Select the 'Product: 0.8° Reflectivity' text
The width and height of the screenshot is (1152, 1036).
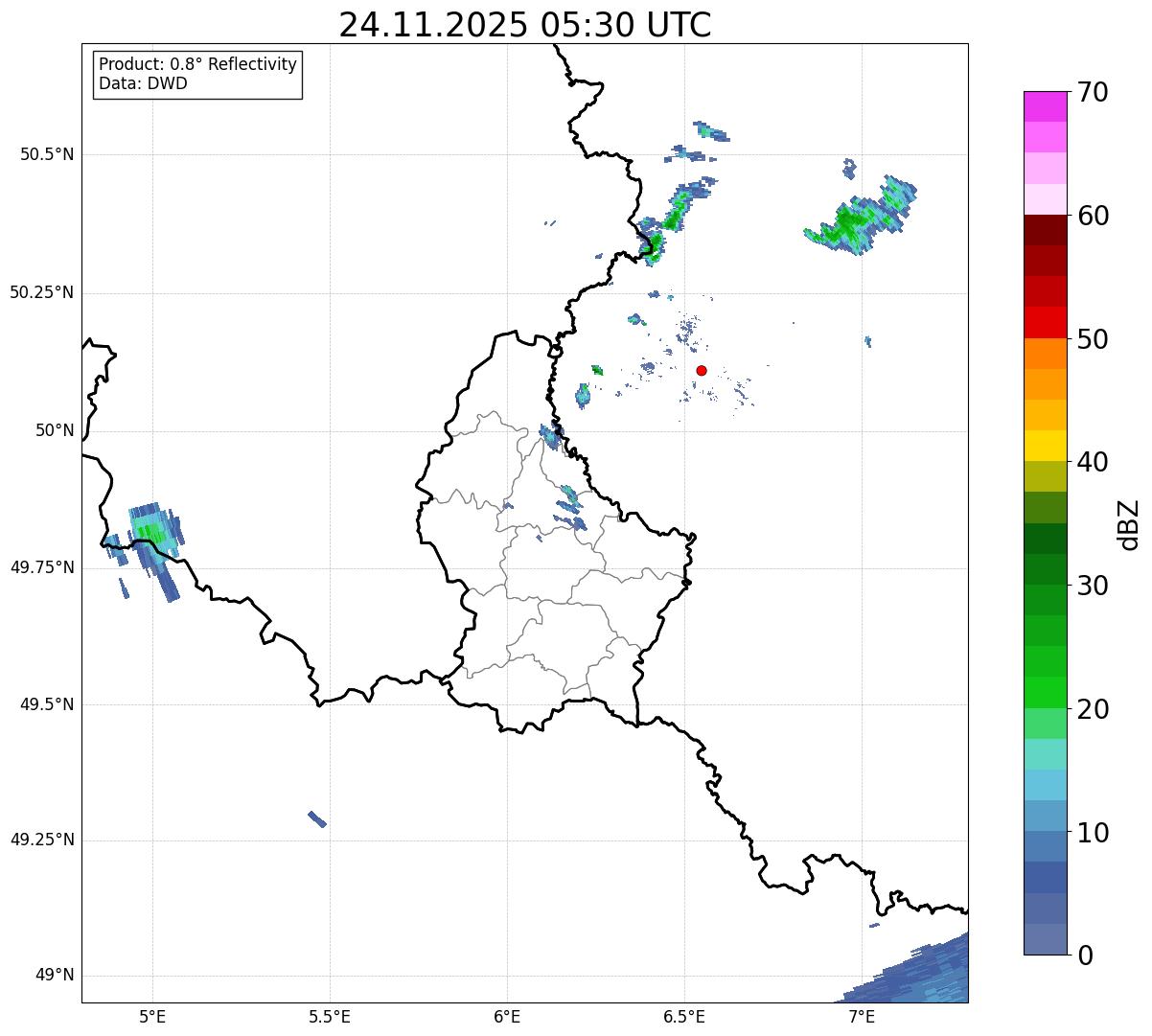(x=198, y=64)
